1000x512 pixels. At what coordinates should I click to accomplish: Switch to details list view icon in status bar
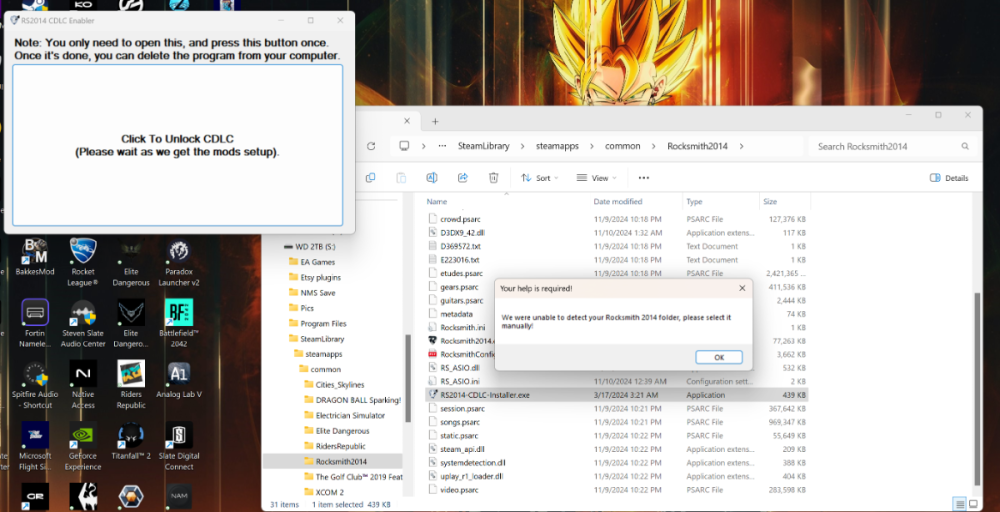[960, 504]
